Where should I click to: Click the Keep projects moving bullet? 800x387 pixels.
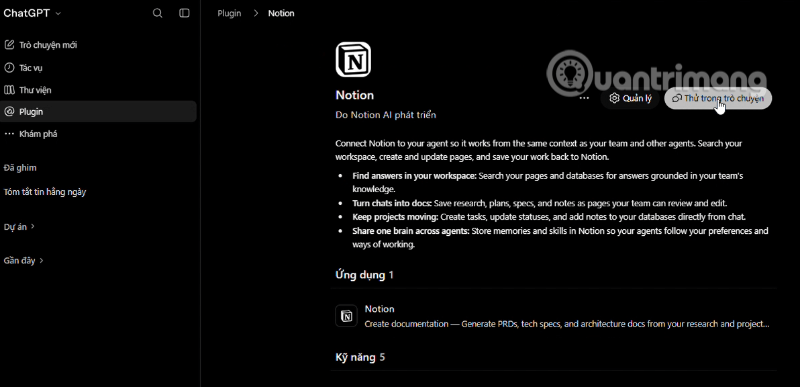pyautogui.click(x=549, y=217)
